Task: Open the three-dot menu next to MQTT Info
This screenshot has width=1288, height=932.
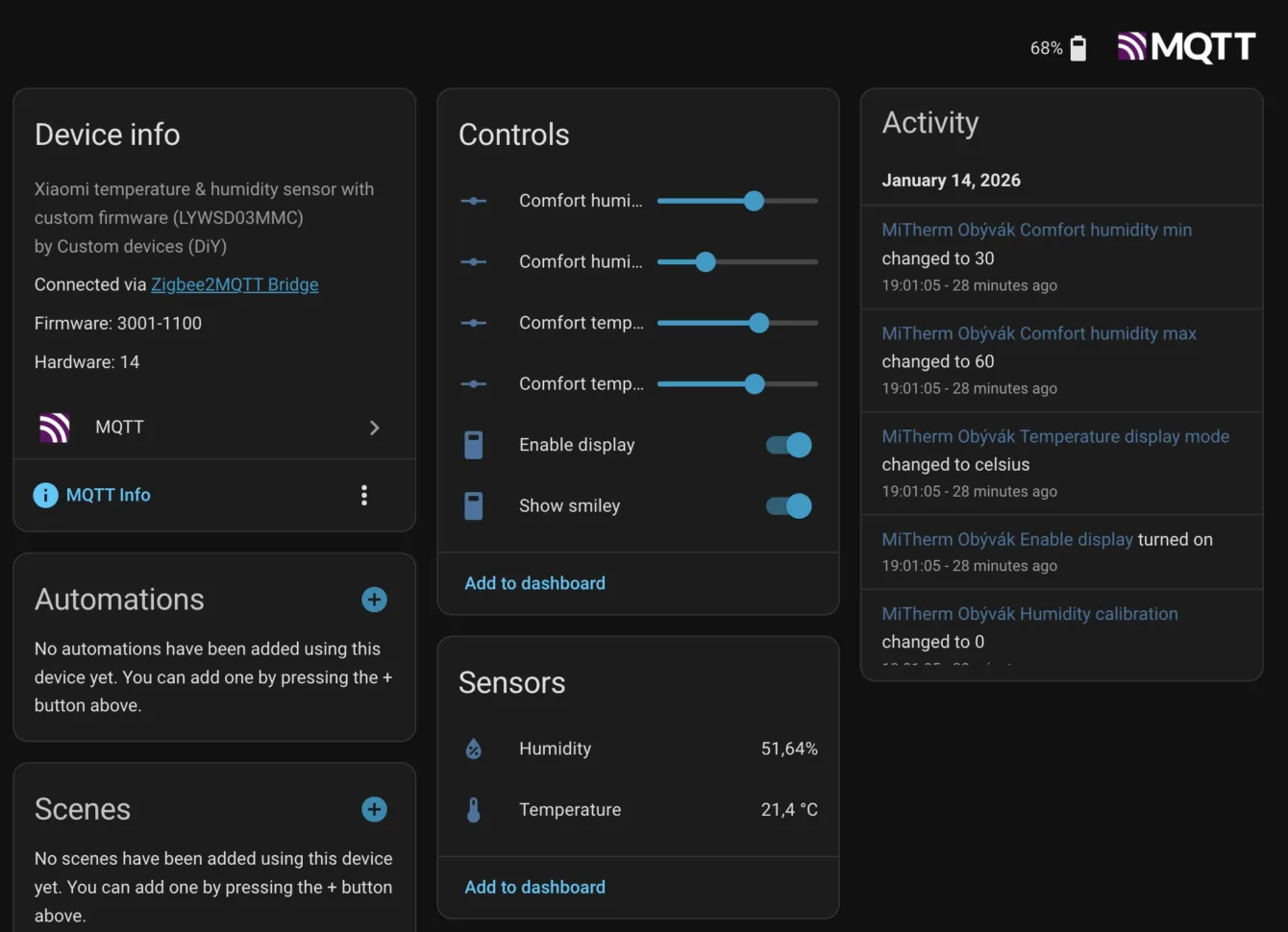Action: [364, 495]
